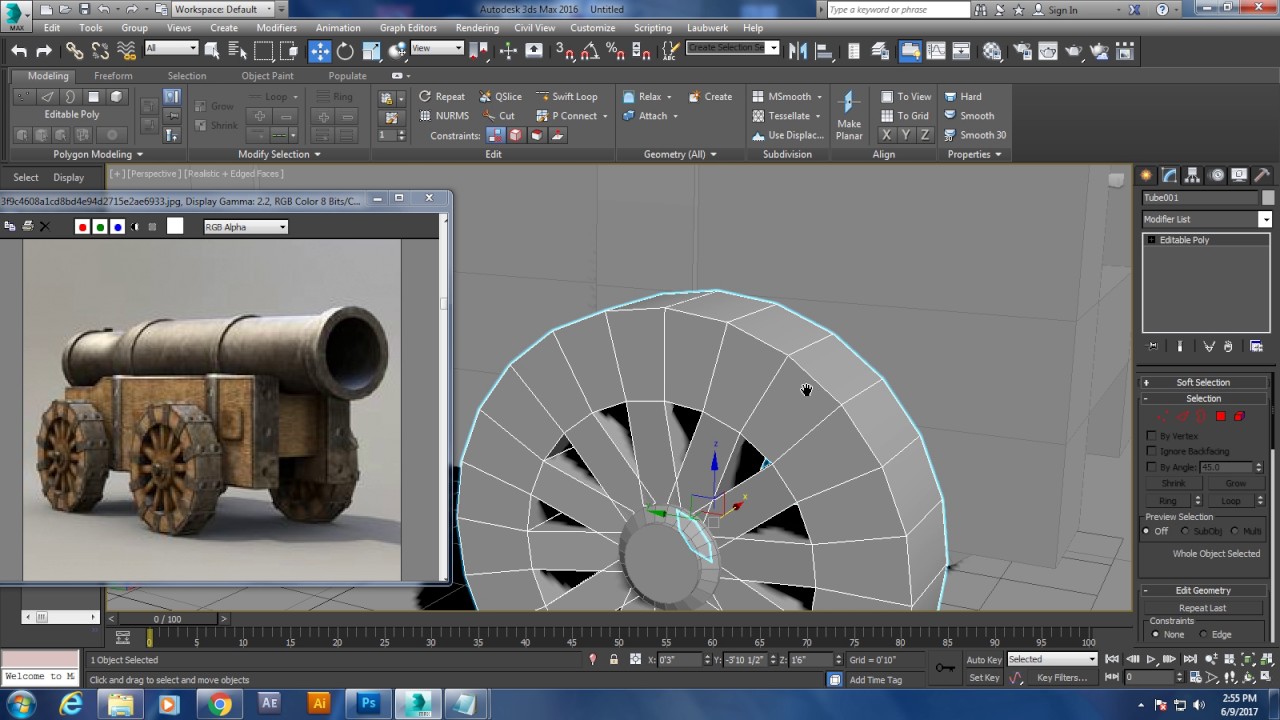This screenshot has width=1280, height=720.
Task: Click the Swift Loop tool
Action: click(566, 97)
